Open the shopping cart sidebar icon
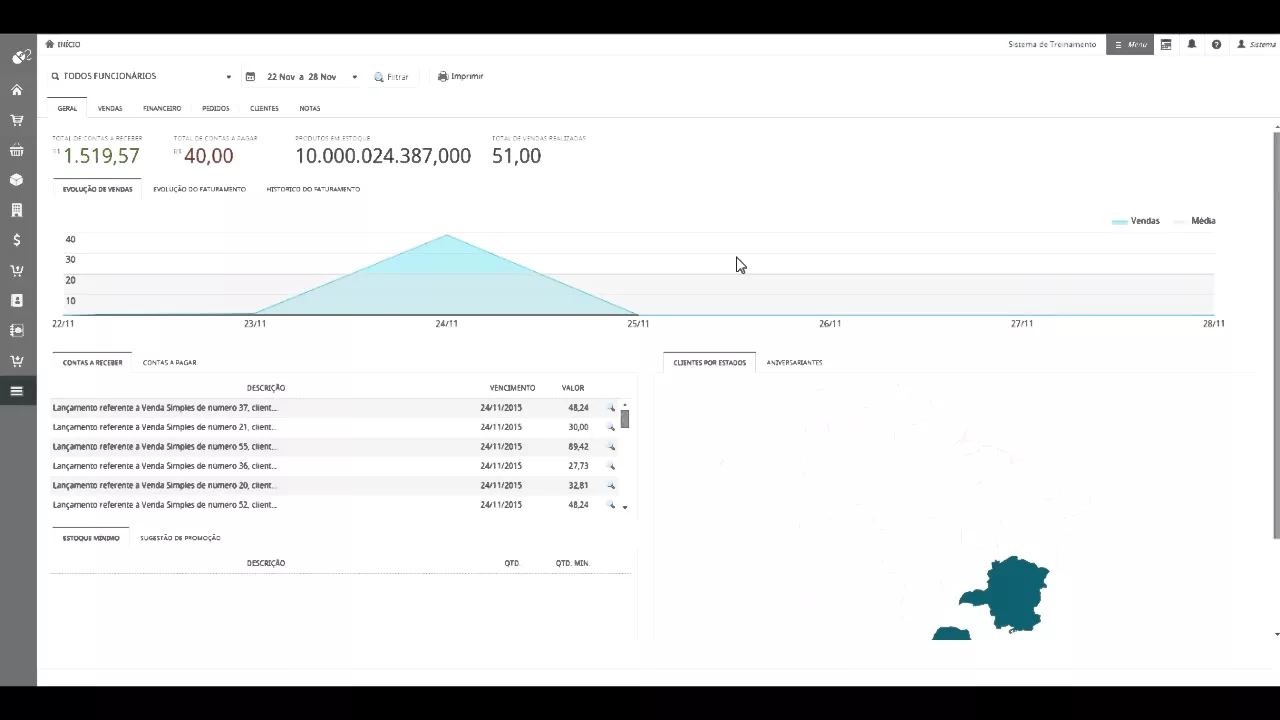 pos(17,120)
